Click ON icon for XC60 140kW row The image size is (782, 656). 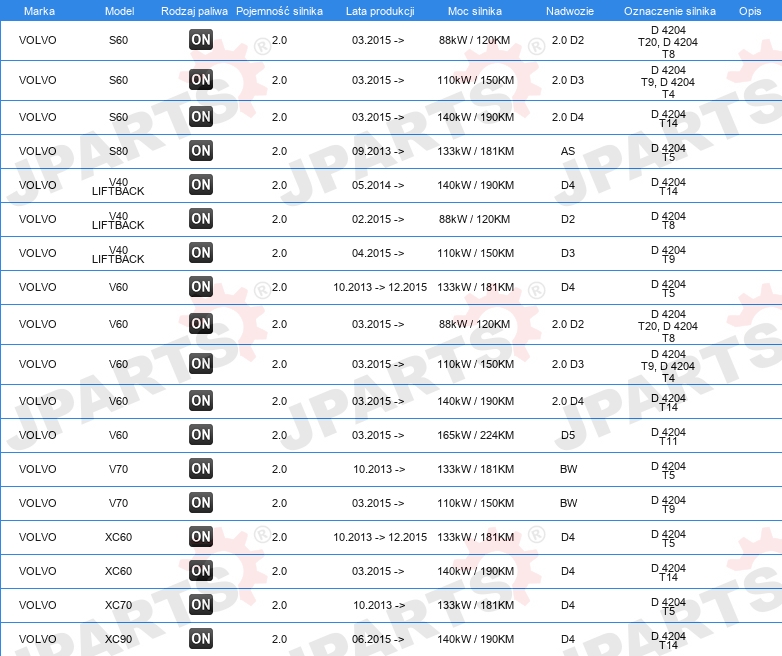(201, 571)
